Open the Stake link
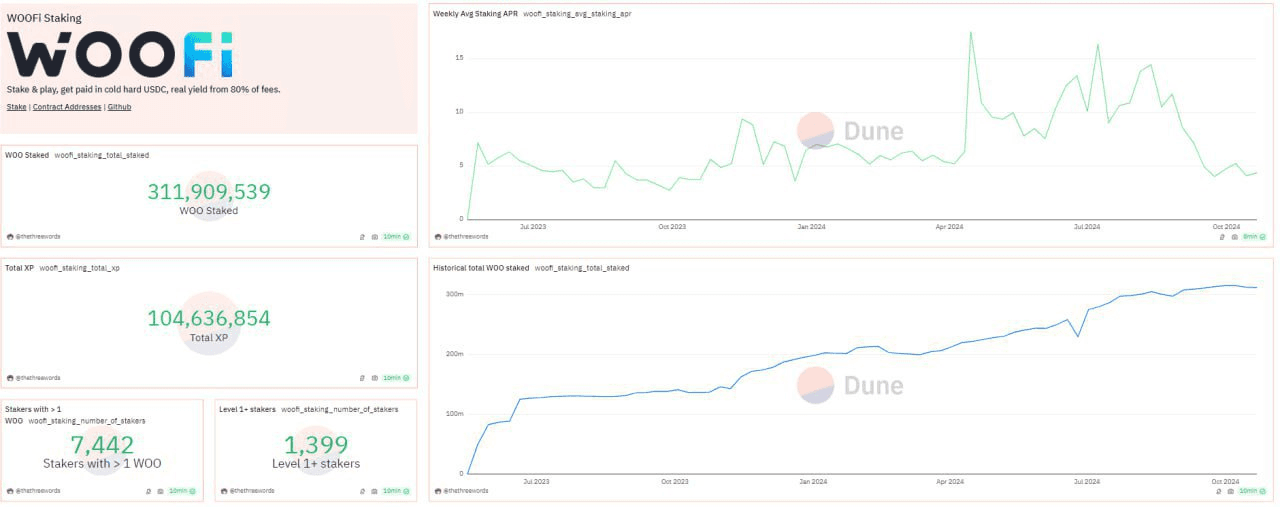 click(x=16, y=107)
